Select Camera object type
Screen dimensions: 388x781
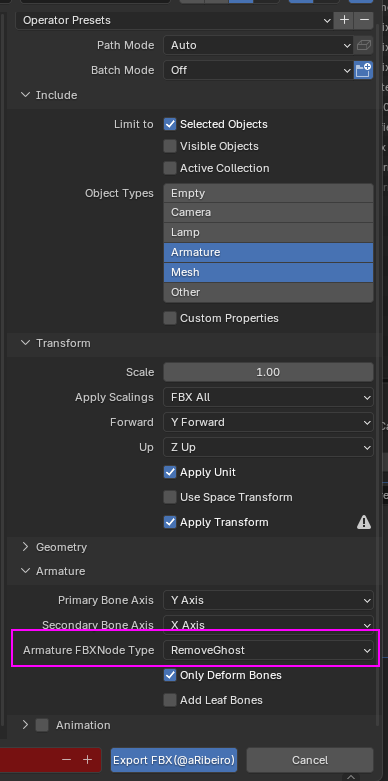pyautogui.click(x=268, y=213)
